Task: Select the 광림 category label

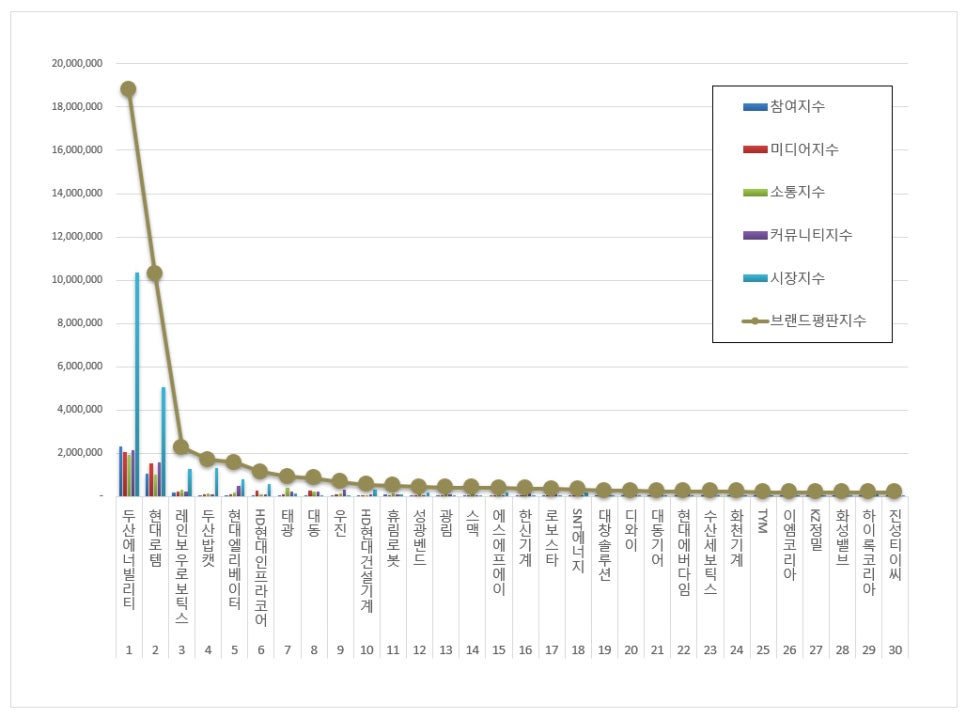Action: 446,523
